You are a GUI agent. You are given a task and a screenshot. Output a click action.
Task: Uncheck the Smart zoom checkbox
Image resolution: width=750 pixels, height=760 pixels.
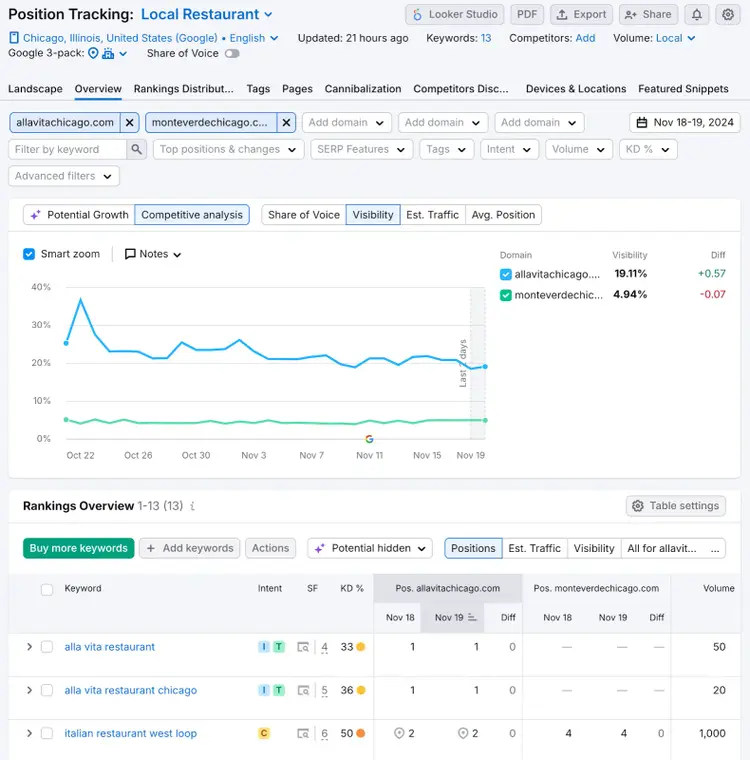(29, 254)
